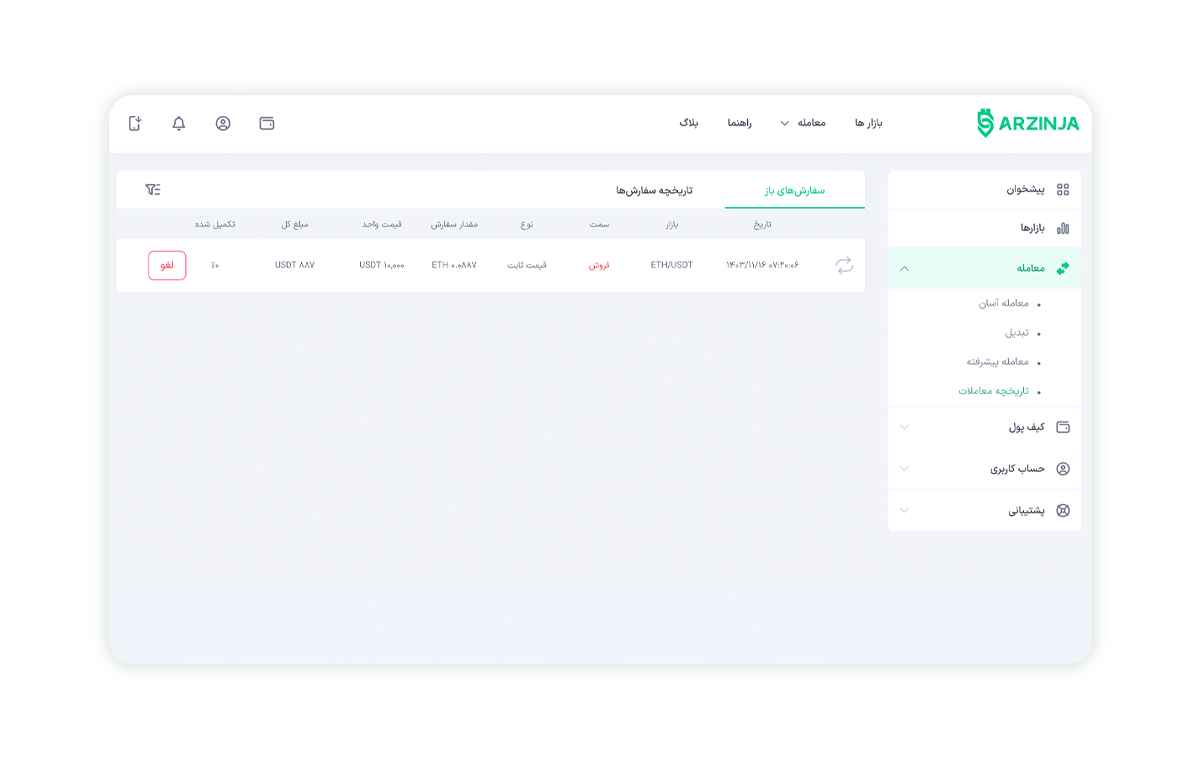This screenshot has height=759, width=1197.
Task: Expand the کیف پول section chevron
Action: 905,427
